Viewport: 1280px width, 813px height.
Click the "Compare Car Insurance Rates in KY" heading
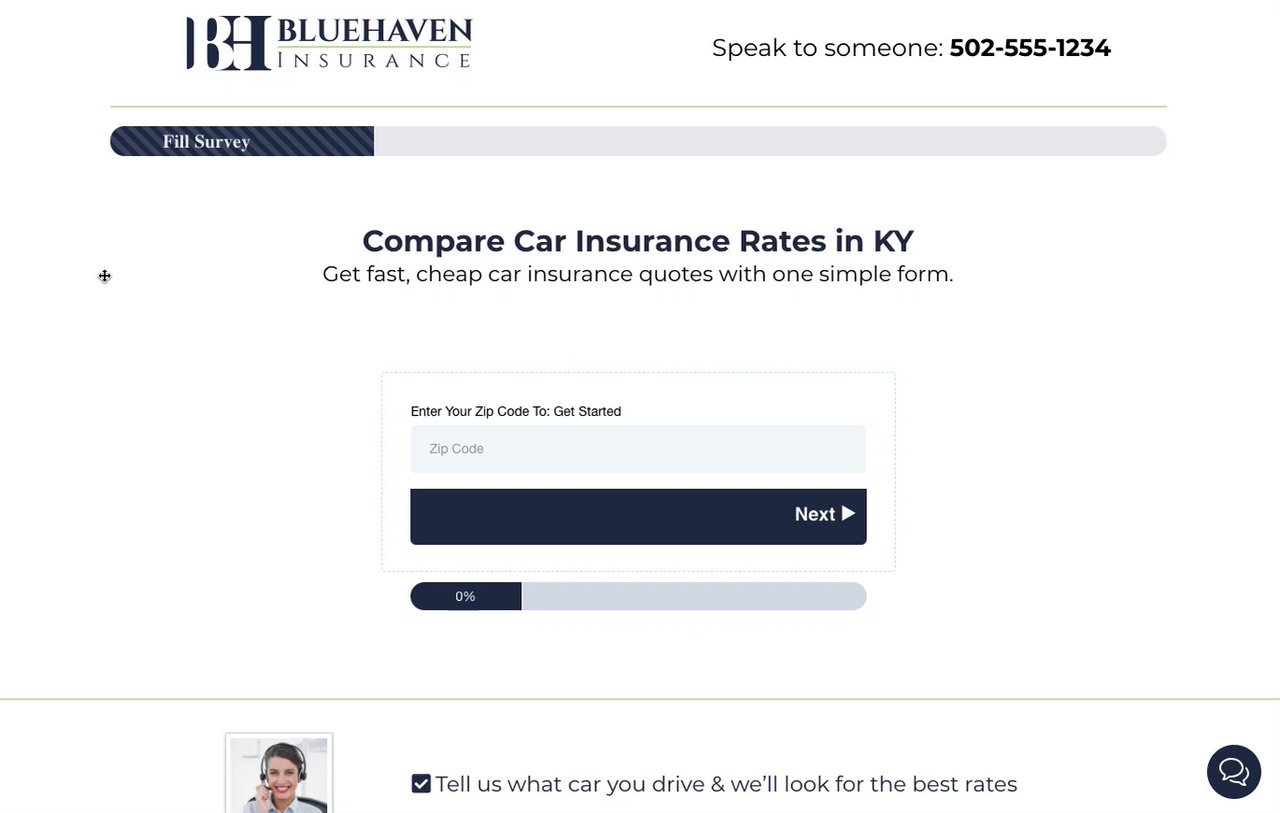(x=638, y=241)
